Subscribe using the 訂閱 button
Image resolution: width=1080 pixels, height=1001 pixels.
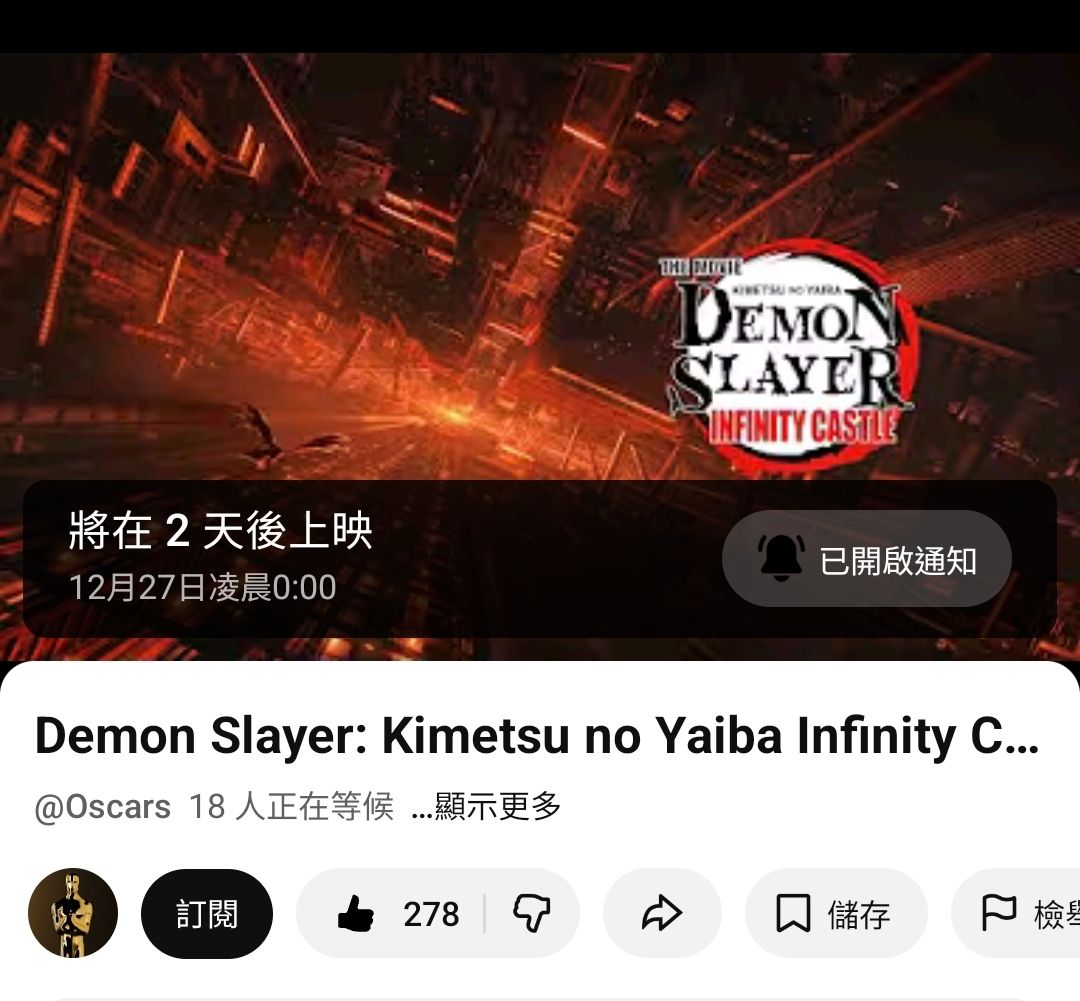click(207, 914)
